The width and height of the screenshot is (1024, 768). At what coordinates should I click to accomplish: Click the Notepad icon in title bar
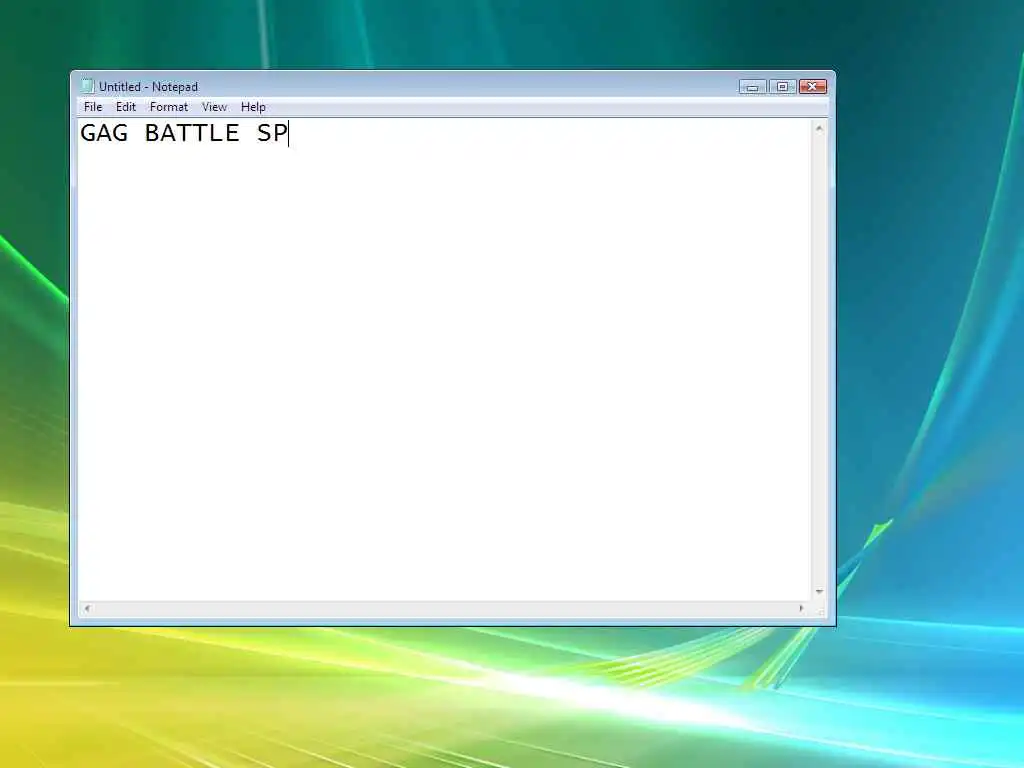[x=88, y=86]
